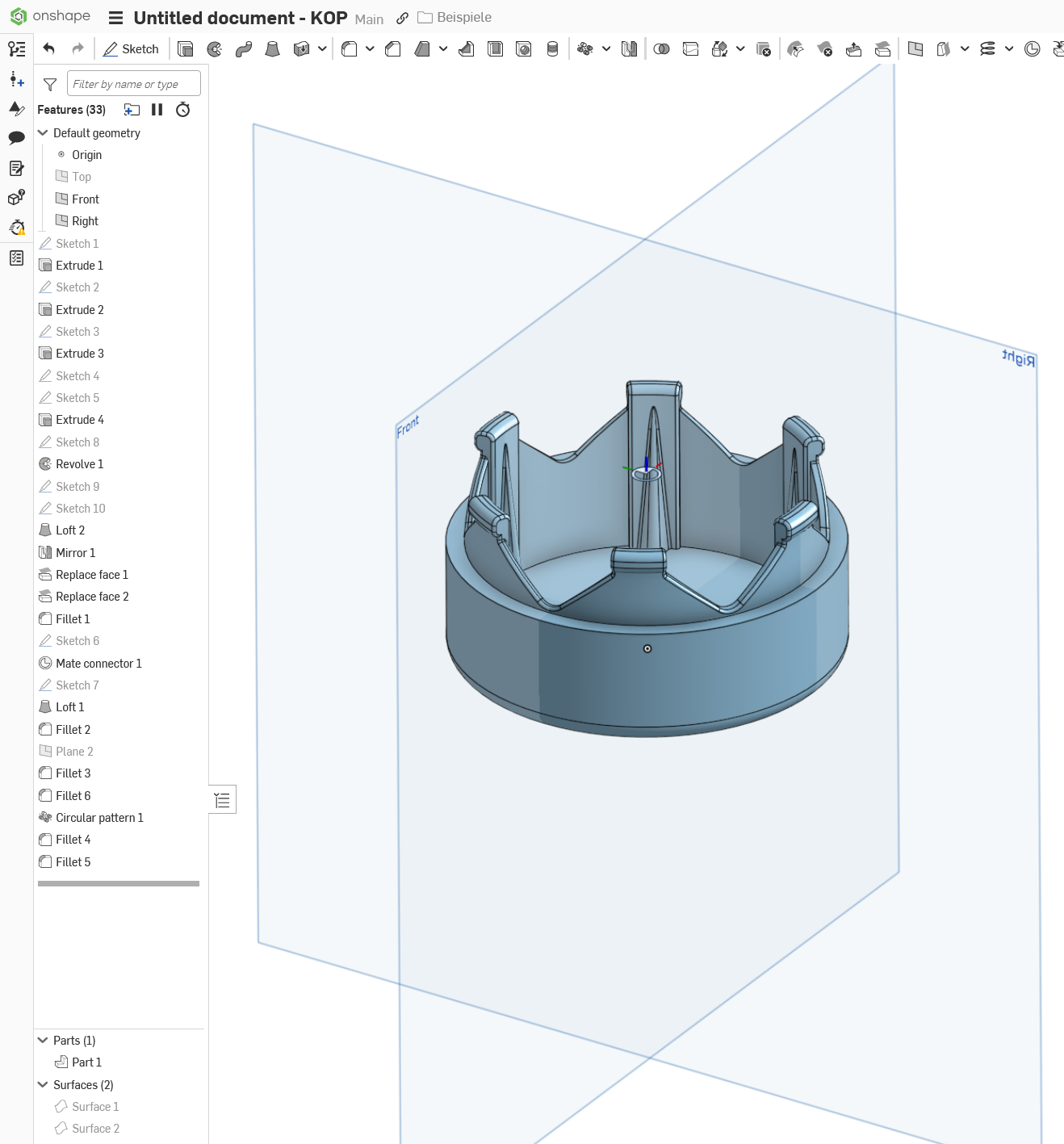Select Part 1 in the Parts list

pos(86,1062)
